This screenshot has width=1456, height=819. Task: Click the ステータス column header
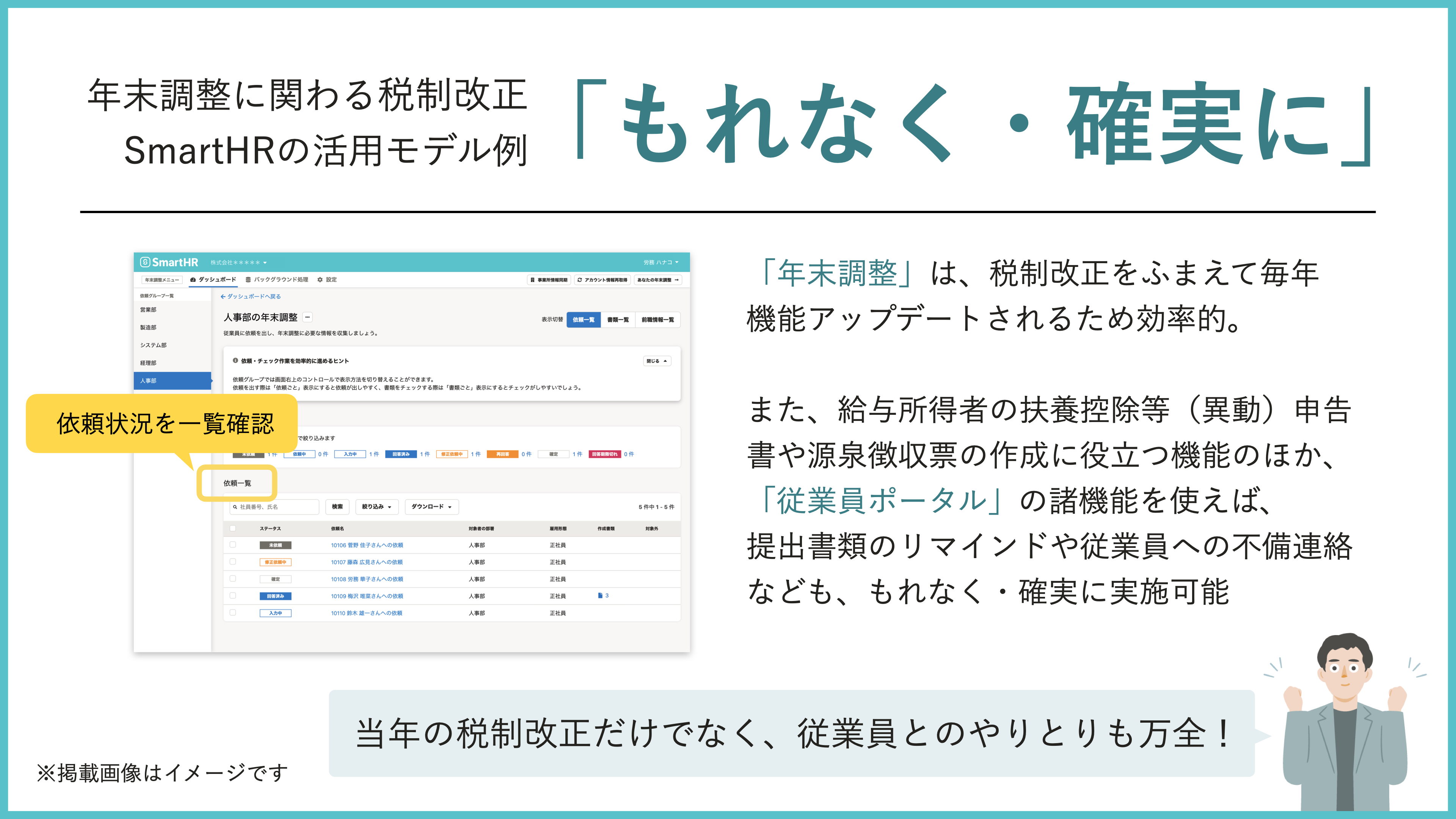coord(270,529)
